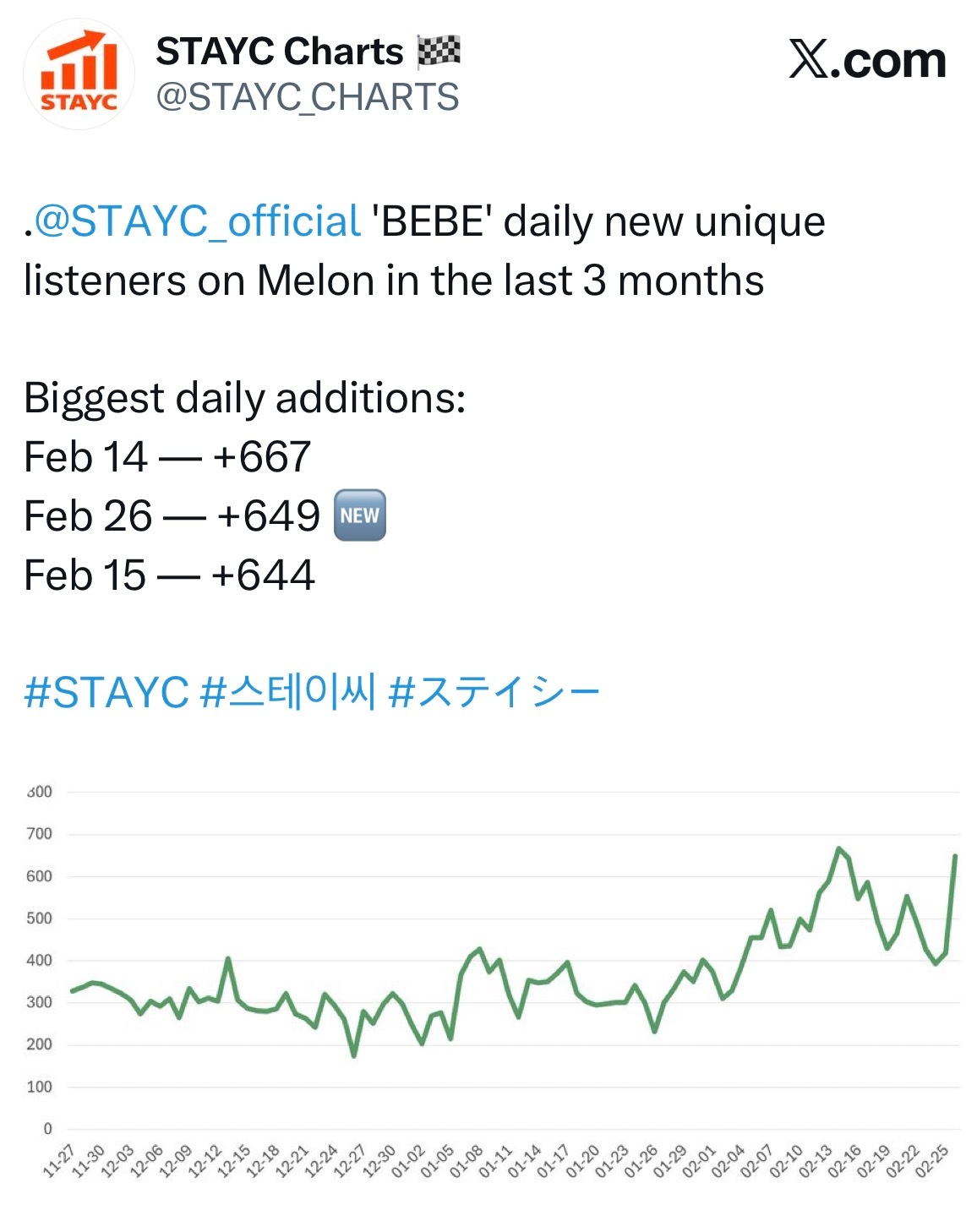
Task: Click the 'Feb 15 — +644' text
Action: pos(169,575)
